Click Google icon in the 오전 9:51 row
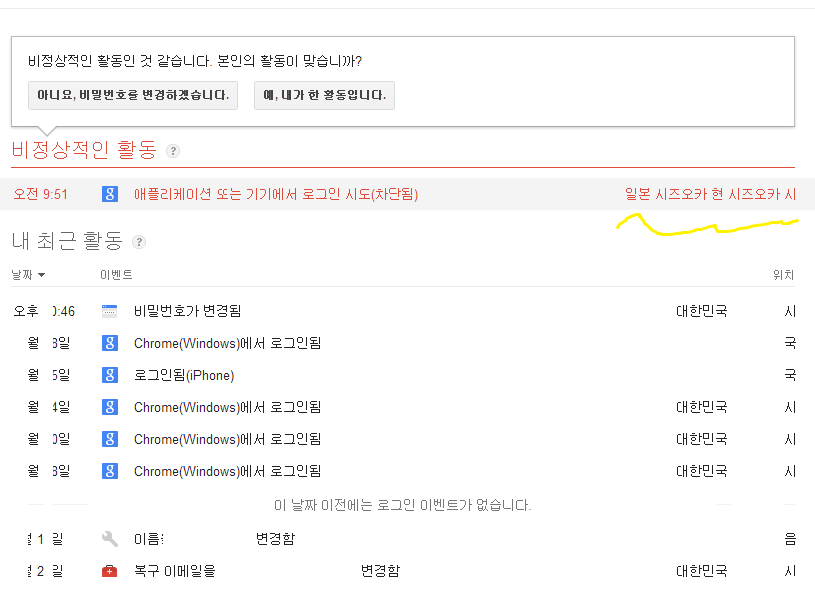 click(x=110, y=194)
